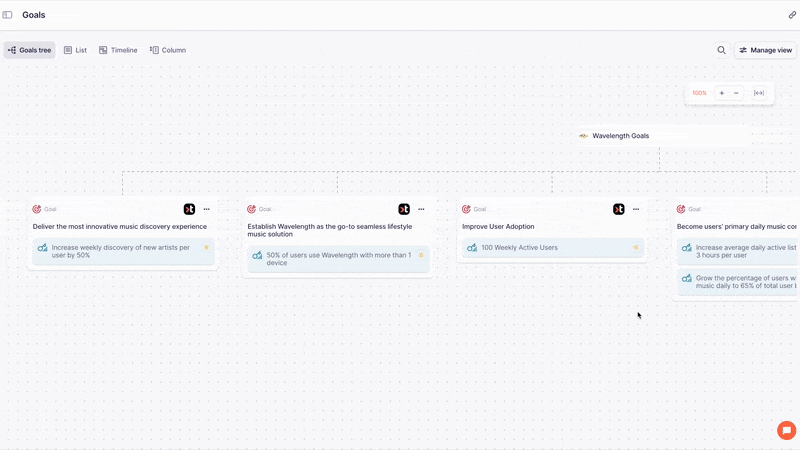The height and width of the screenshot is (450, 800).
Task: Open key result 'Increase average daily active'
Action: point(738,252)
